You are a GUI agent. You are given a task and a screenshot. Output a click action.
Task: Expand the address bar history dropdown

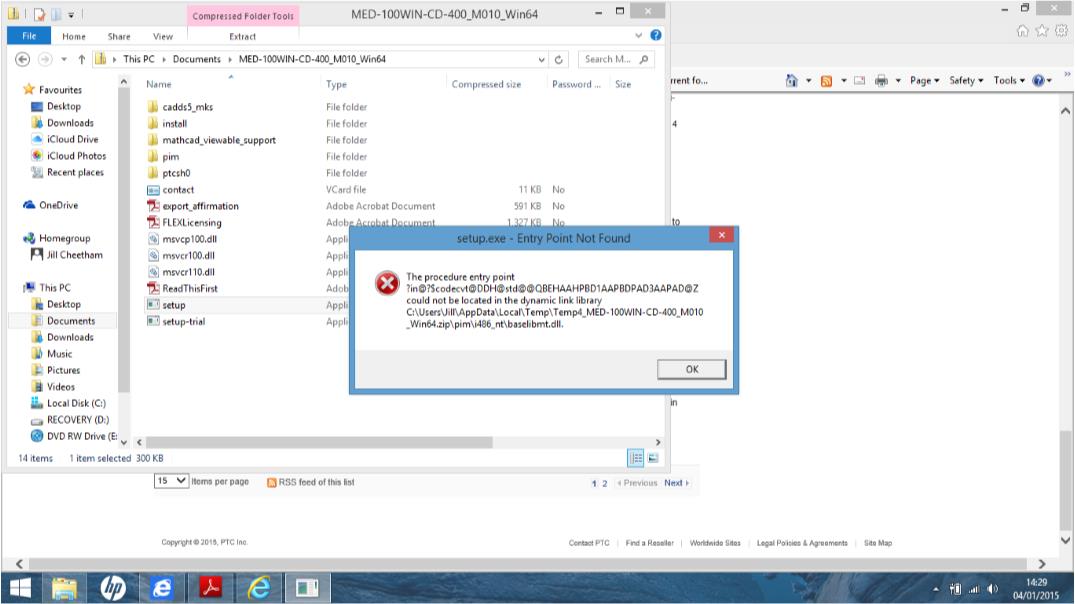(541, 60)
